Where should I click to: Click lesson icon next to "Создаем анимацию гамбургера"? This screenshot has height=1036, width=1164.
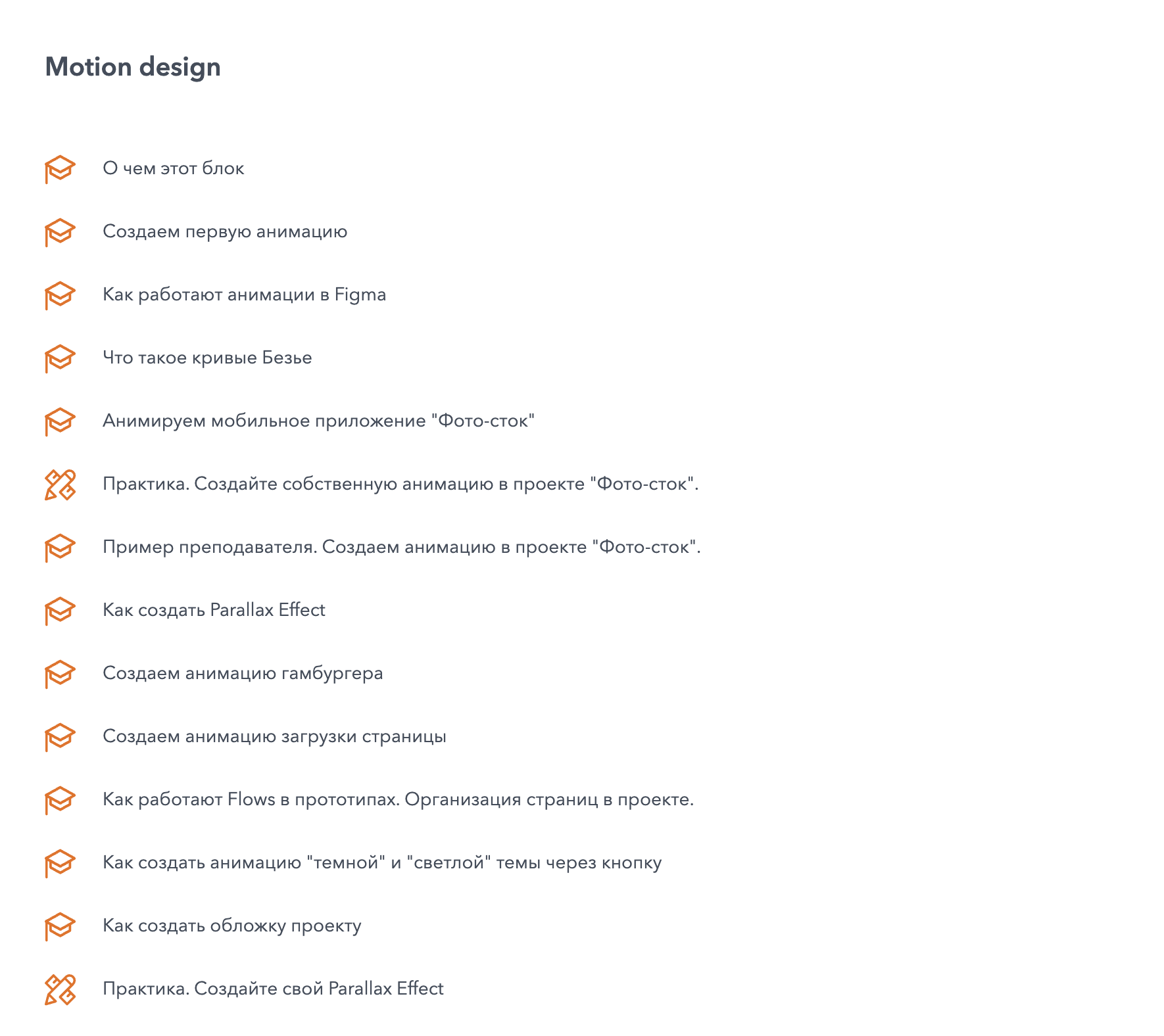click(60, 674)
